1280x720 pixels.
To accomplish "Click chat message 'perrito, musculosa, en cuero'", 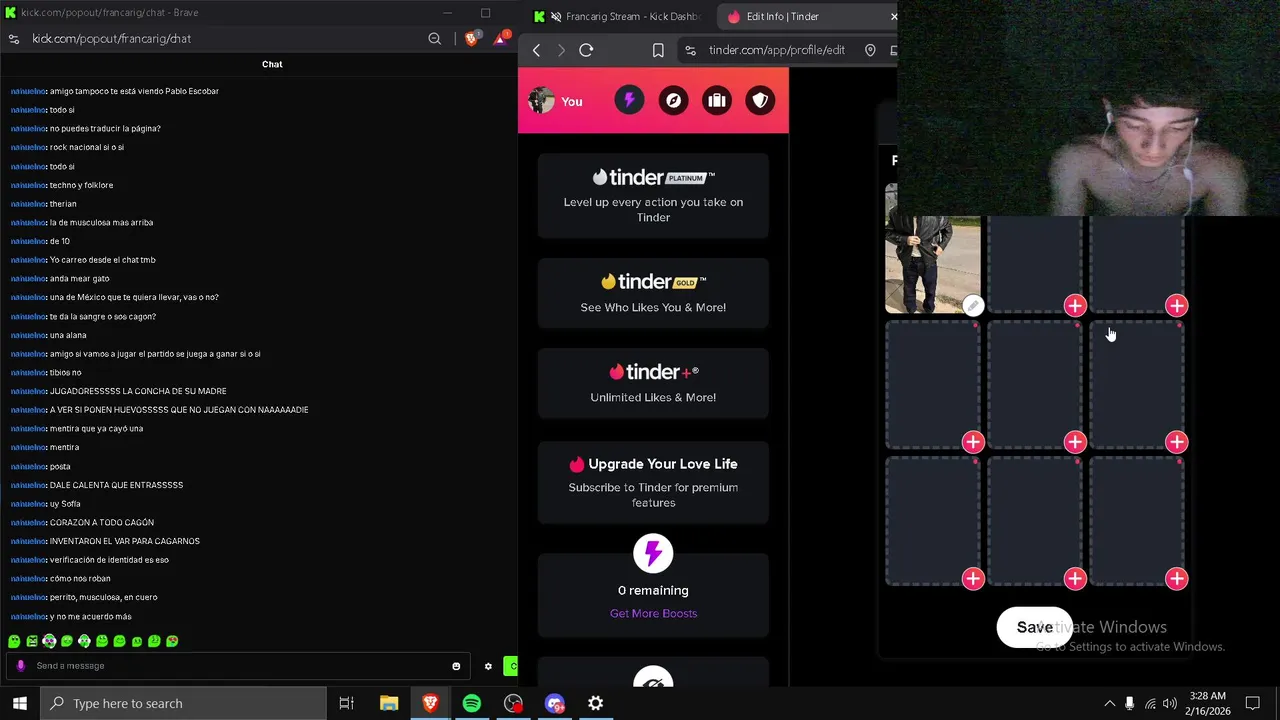I will (x=103, y=597).
